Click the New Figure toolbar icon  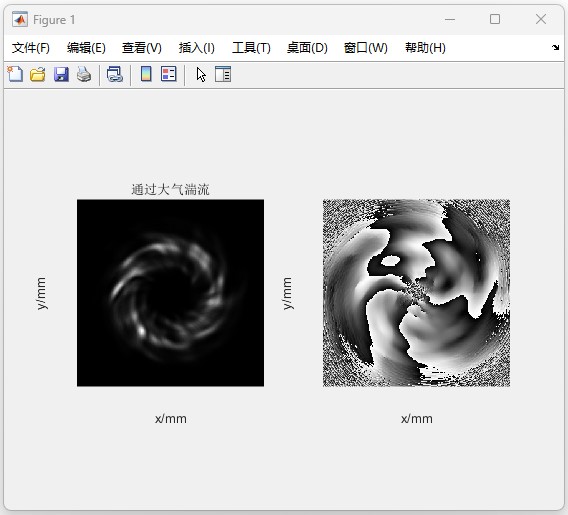click(x=15, y=74)
